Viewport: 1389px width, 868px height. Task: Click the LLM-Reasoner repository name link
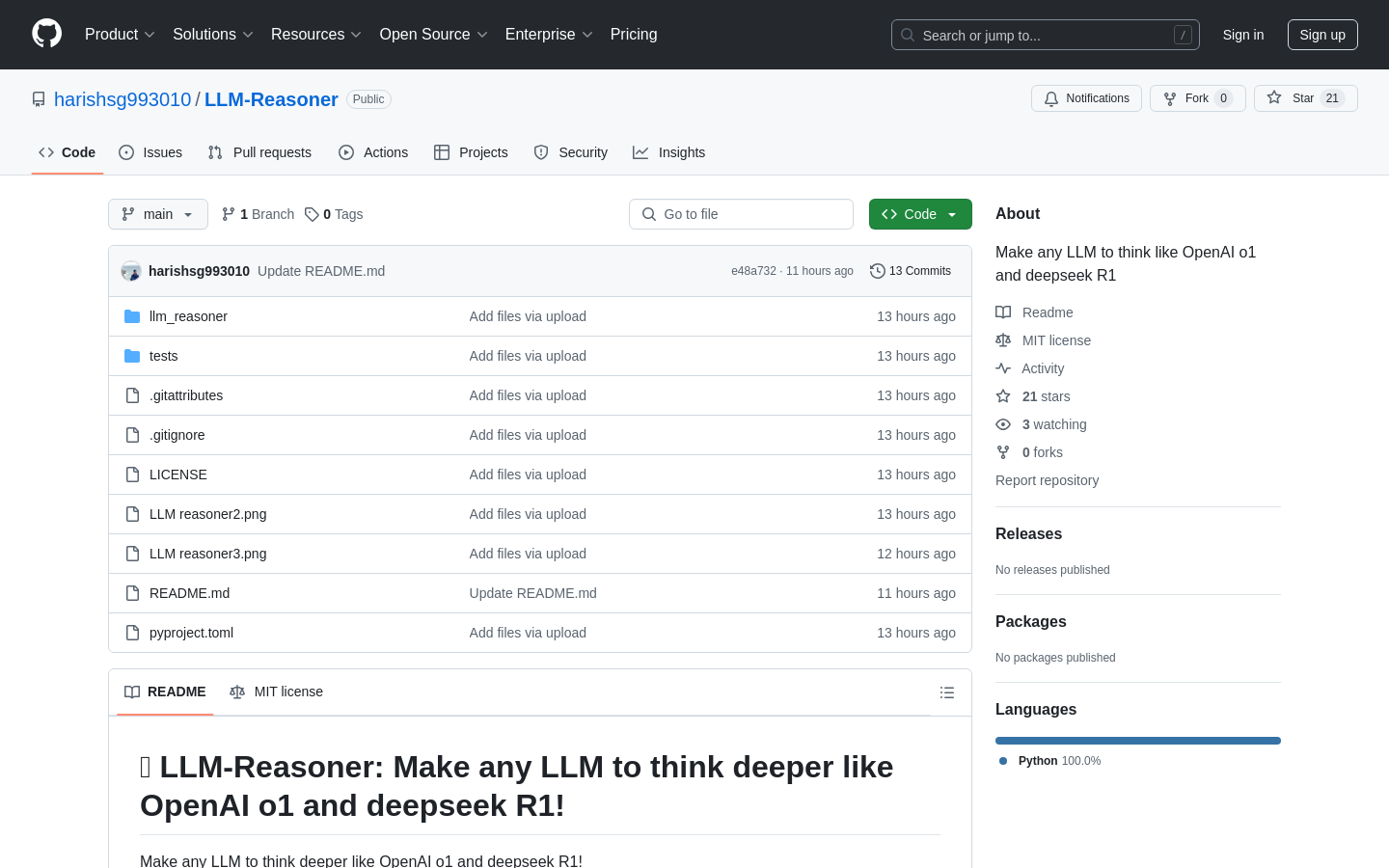tap(271, 99)
